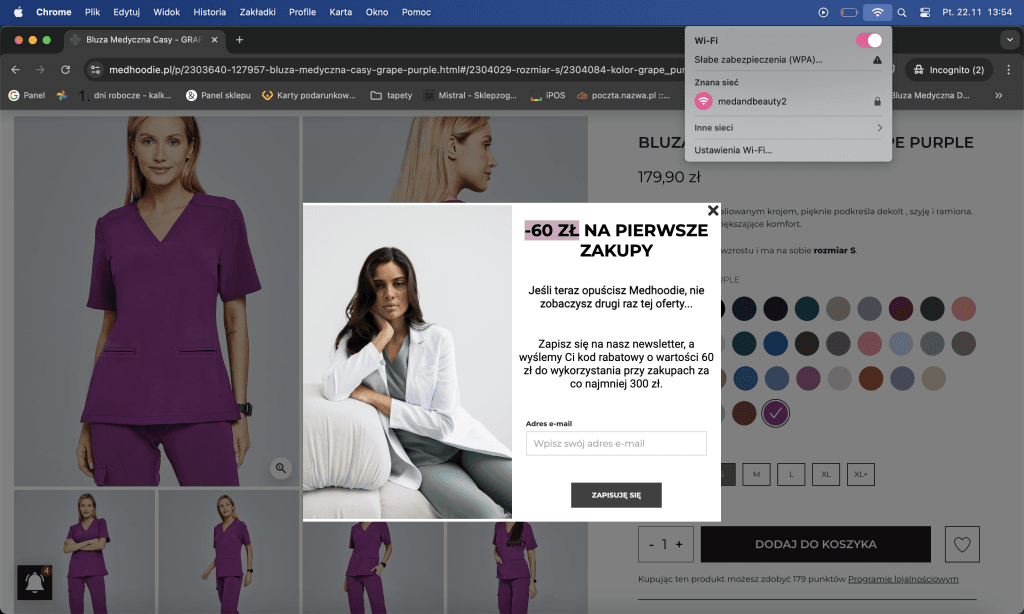Turn off the Wi-Fi switch
This screenshot has height=614, width=1024.
868,40
